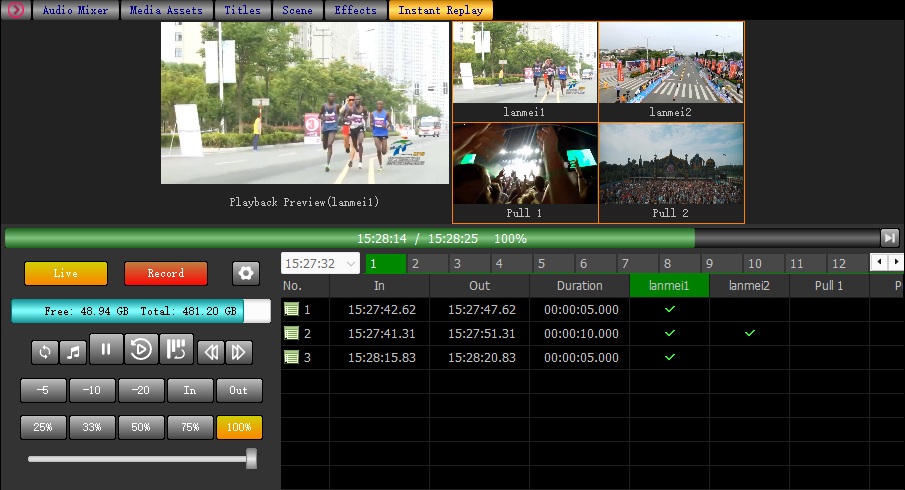The height and width of the screenshot is (490, 905).
Task: Pause the replay playback
Action: pyautogui.click(x=106, y=349)
